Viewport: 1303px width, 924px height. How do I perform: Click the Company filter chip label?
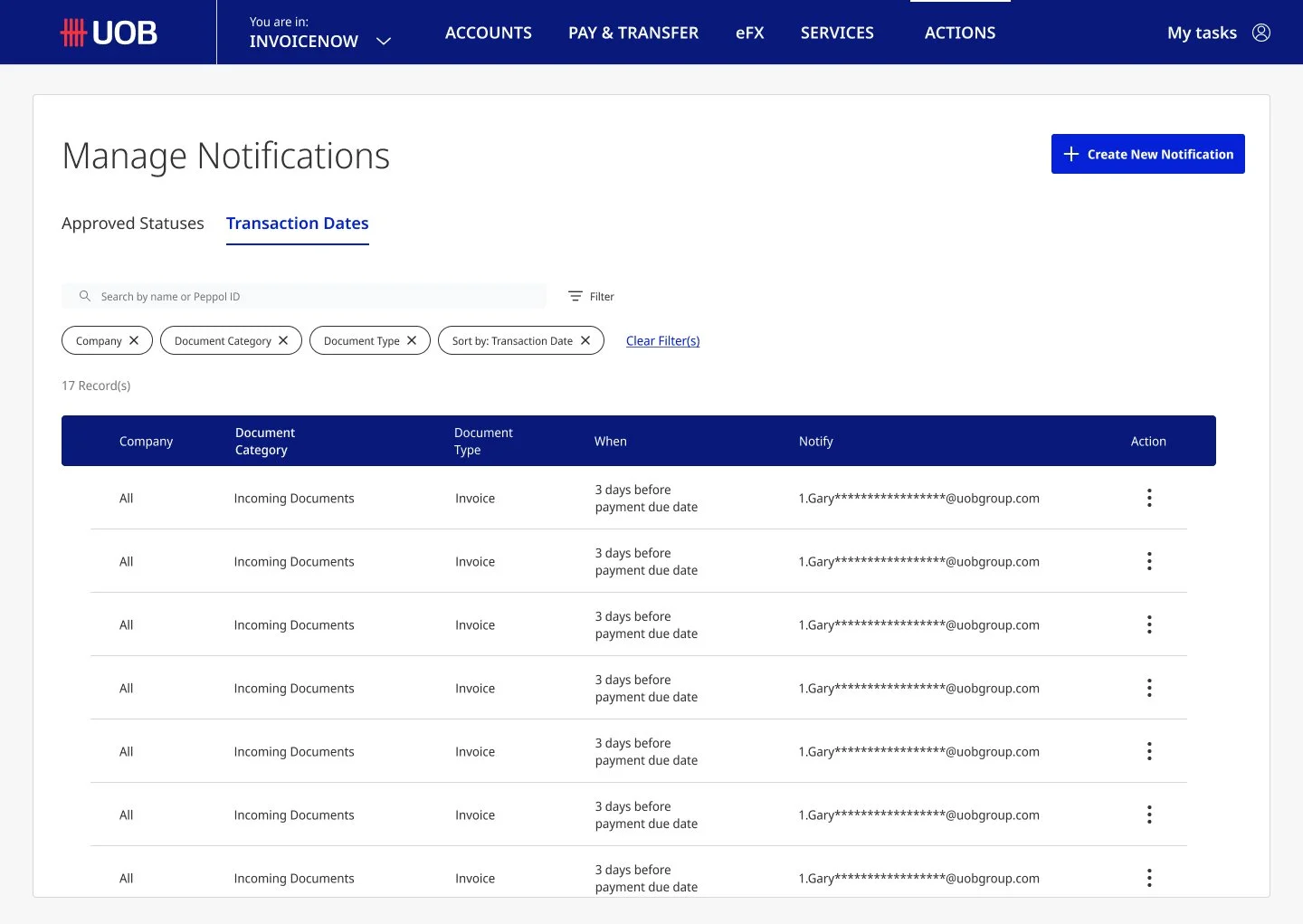click(99, 340)
